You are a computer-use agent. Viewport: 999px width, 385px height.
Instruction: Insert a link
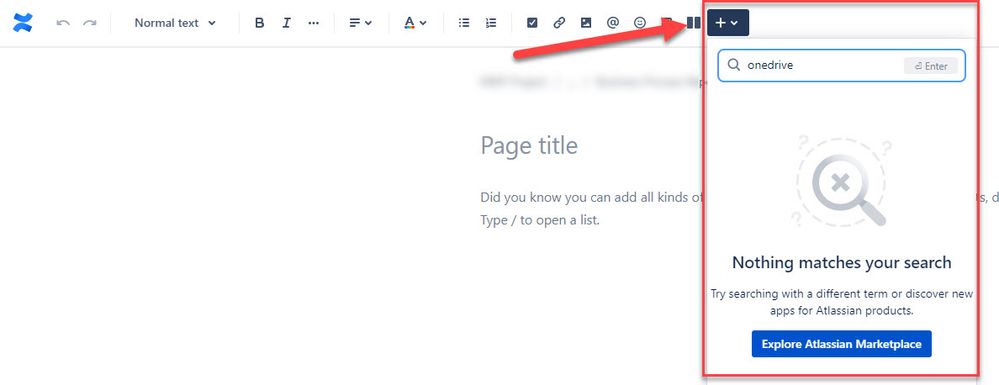[559, 23]
